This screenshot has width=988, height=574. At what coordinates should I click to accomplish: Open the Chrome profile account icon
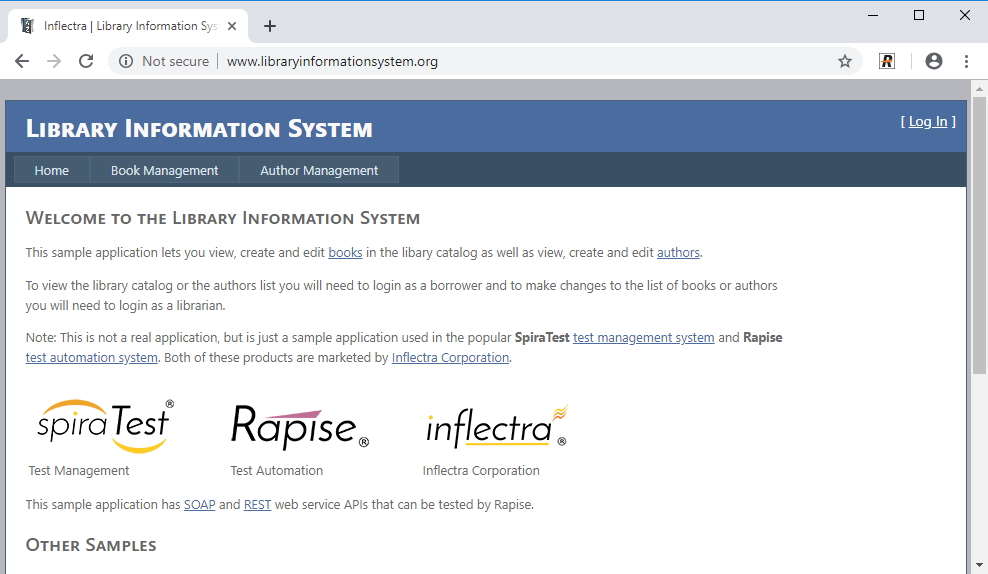pos(934,61)
